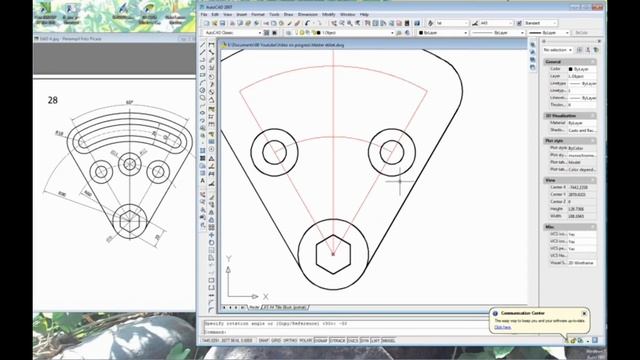This screenshot has height=360, width=640.
Task: Open the No selection dropdown in Properties
Action: [x=558, y=50]
